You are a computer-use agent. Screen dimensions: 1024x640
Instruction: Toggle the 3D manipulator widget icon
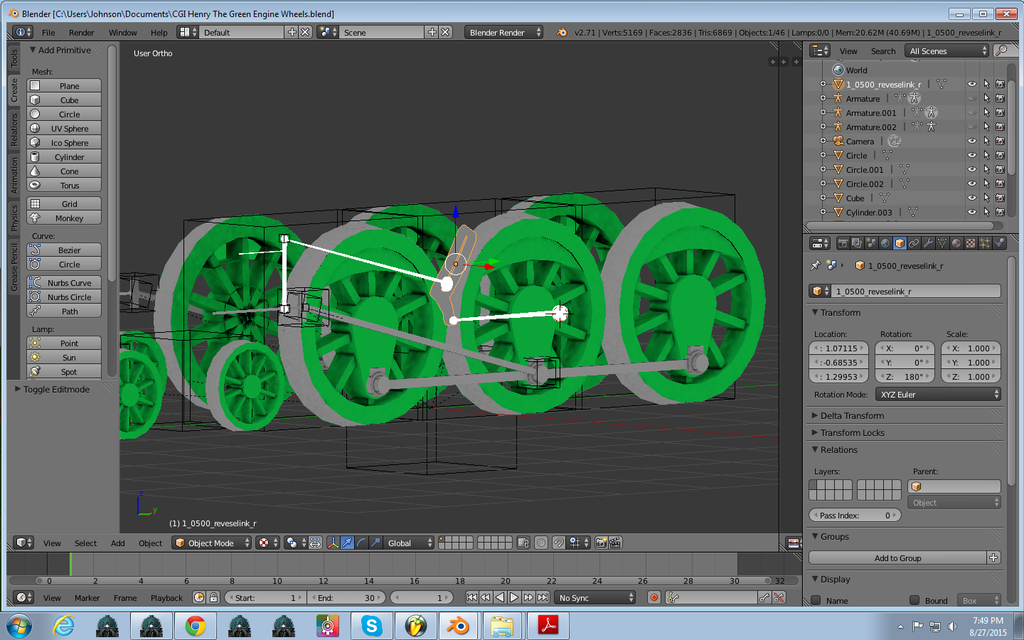[333, 543]
